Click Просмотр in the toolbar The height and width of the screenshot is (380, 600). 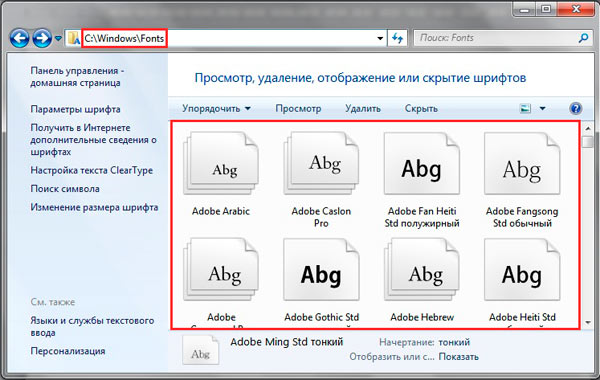click(x=298, y=109)
